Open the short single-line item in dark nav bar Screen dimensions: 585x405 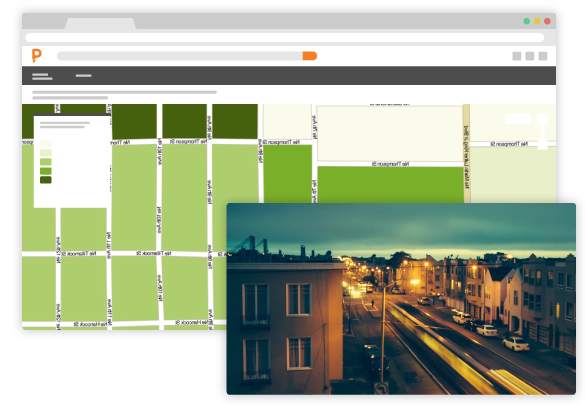tap(84, 76)
